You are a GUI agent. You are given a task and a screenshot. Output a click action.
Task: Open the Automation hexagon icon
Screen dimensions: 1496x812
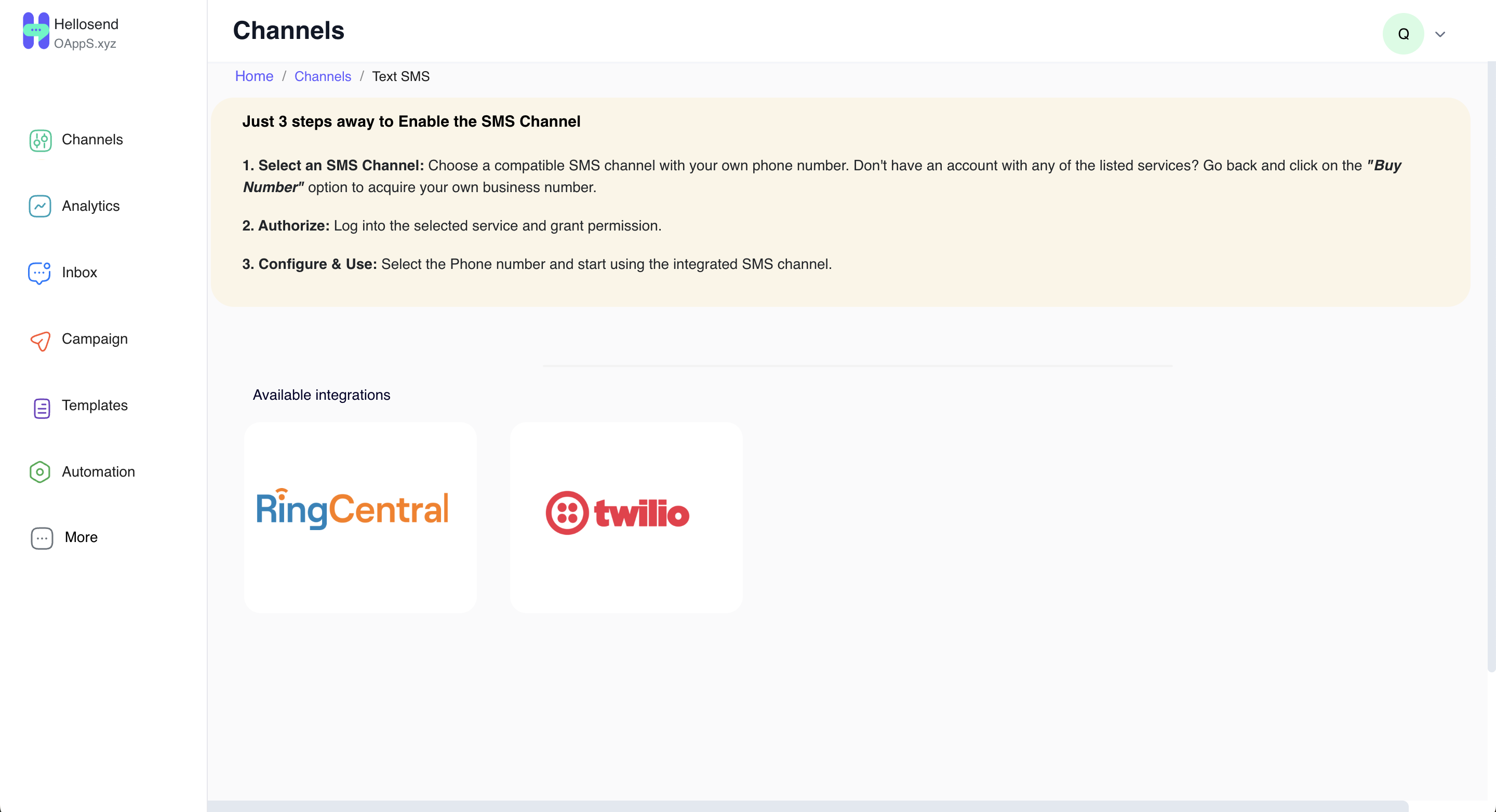click(x=39, y=472)
